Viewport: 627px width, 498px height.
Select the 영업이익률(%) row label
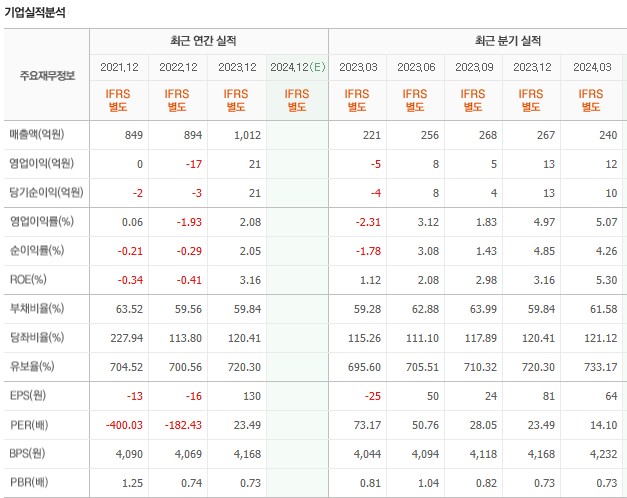[42, 222]
